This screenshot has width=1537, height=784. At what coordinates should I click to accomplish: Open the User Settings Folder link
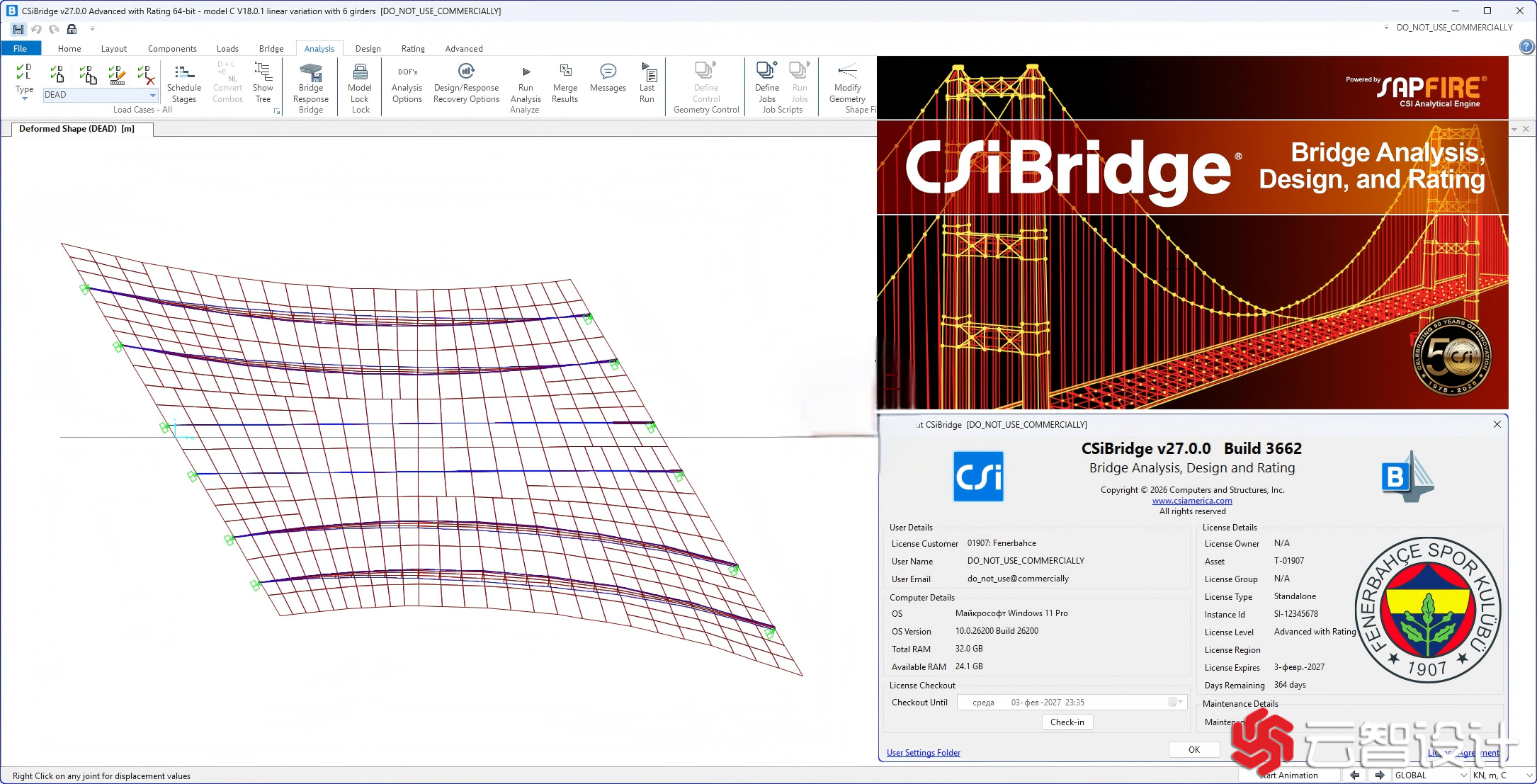923,752
